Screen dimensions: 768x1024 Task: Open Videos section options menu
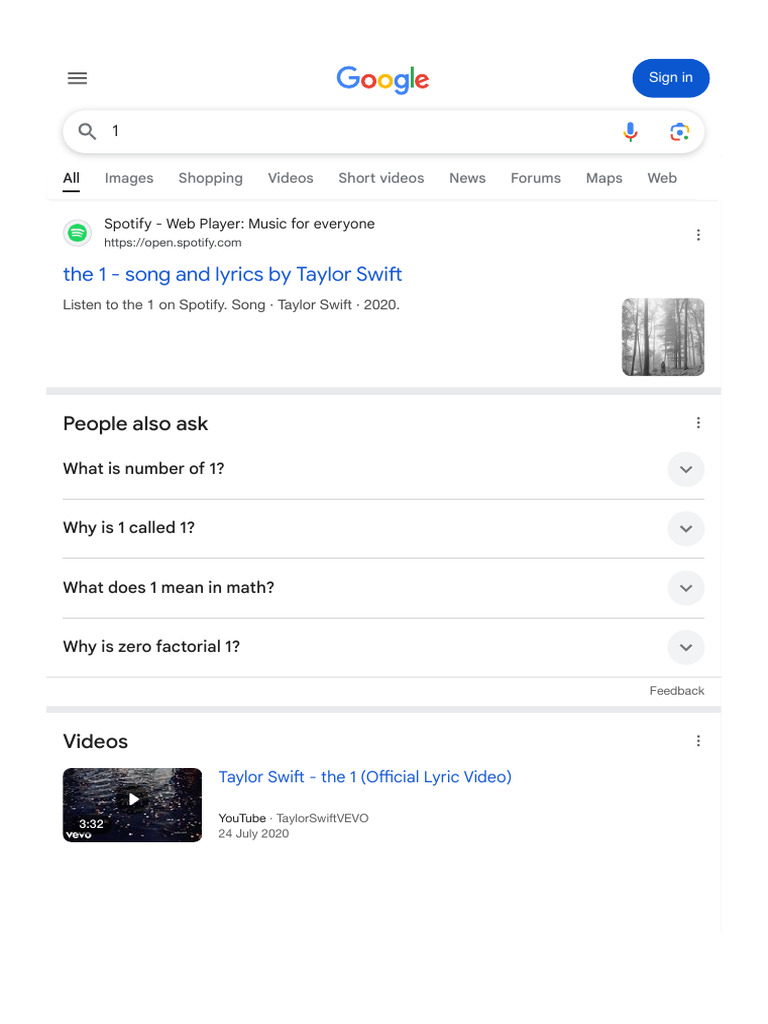click(x=698, y=741)
